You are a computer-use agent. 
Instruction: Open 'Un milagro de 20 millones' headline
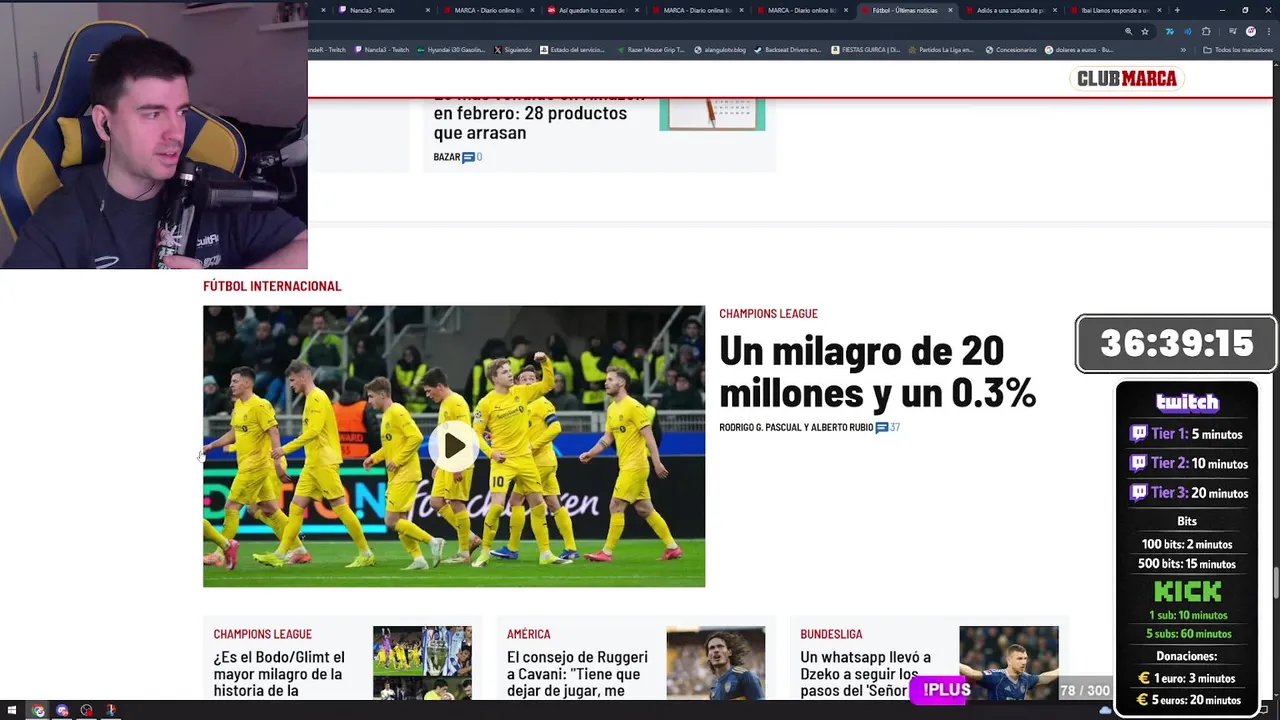pos(877,372)
